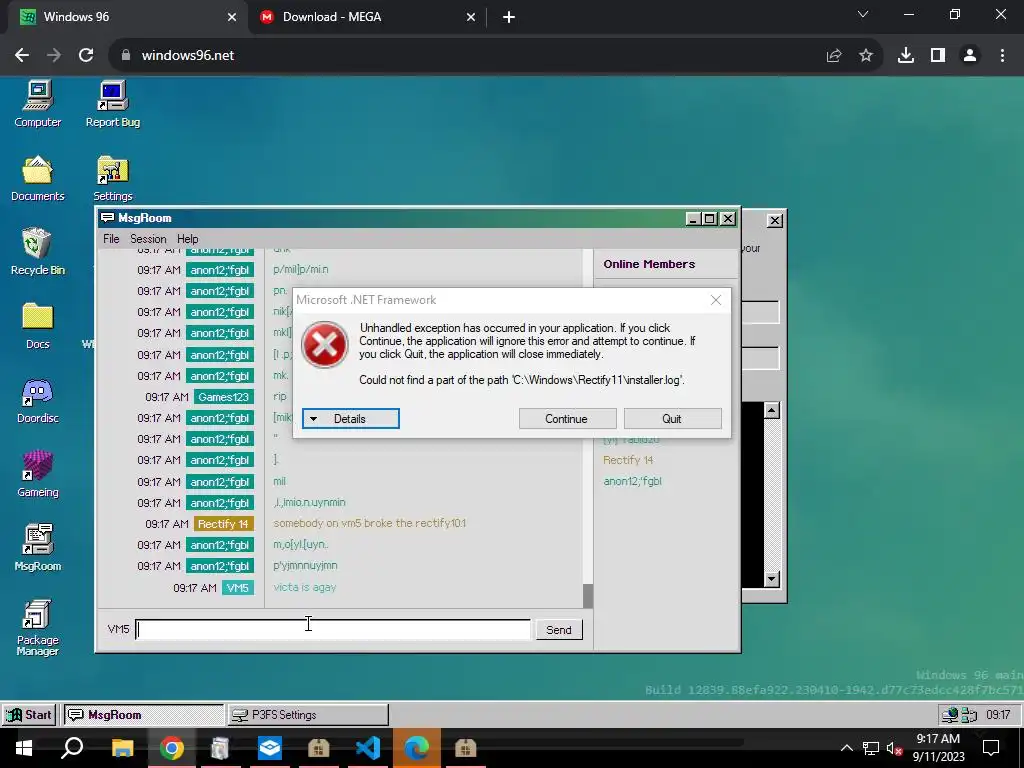The image size is (1024, 768).
Task: Click Continue in the .NET Framework dialog
Action: (567, 419)
